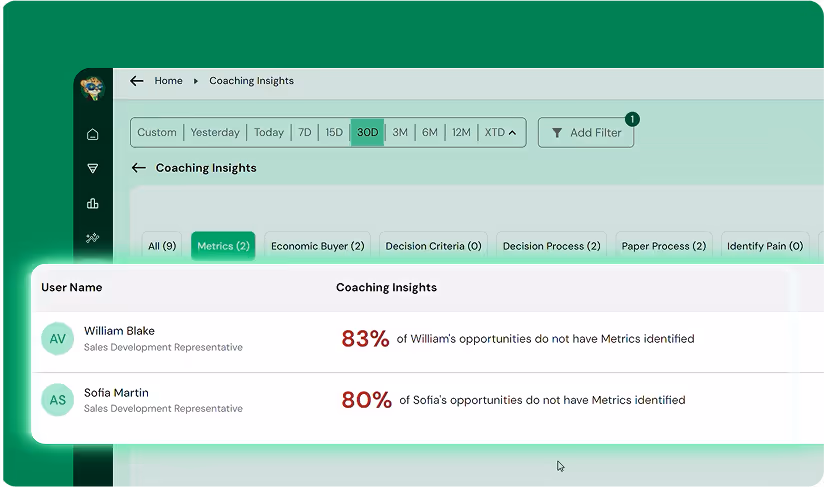The image size is (824, 487).
Task: Click Coaching Insights column header
Action: click(386, 287)
